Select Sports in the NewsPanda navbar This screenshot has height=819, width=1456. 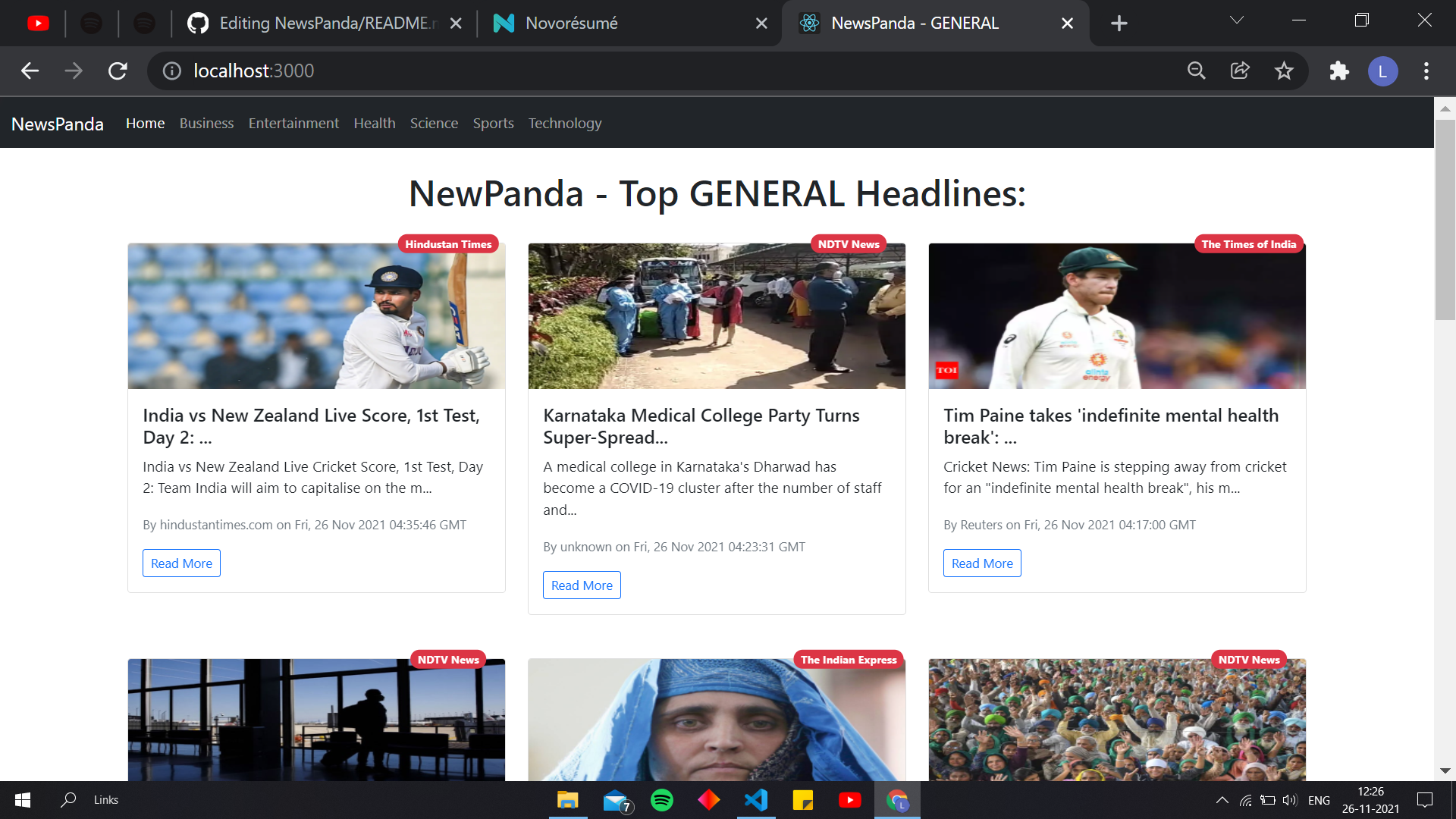click(493, 123)
